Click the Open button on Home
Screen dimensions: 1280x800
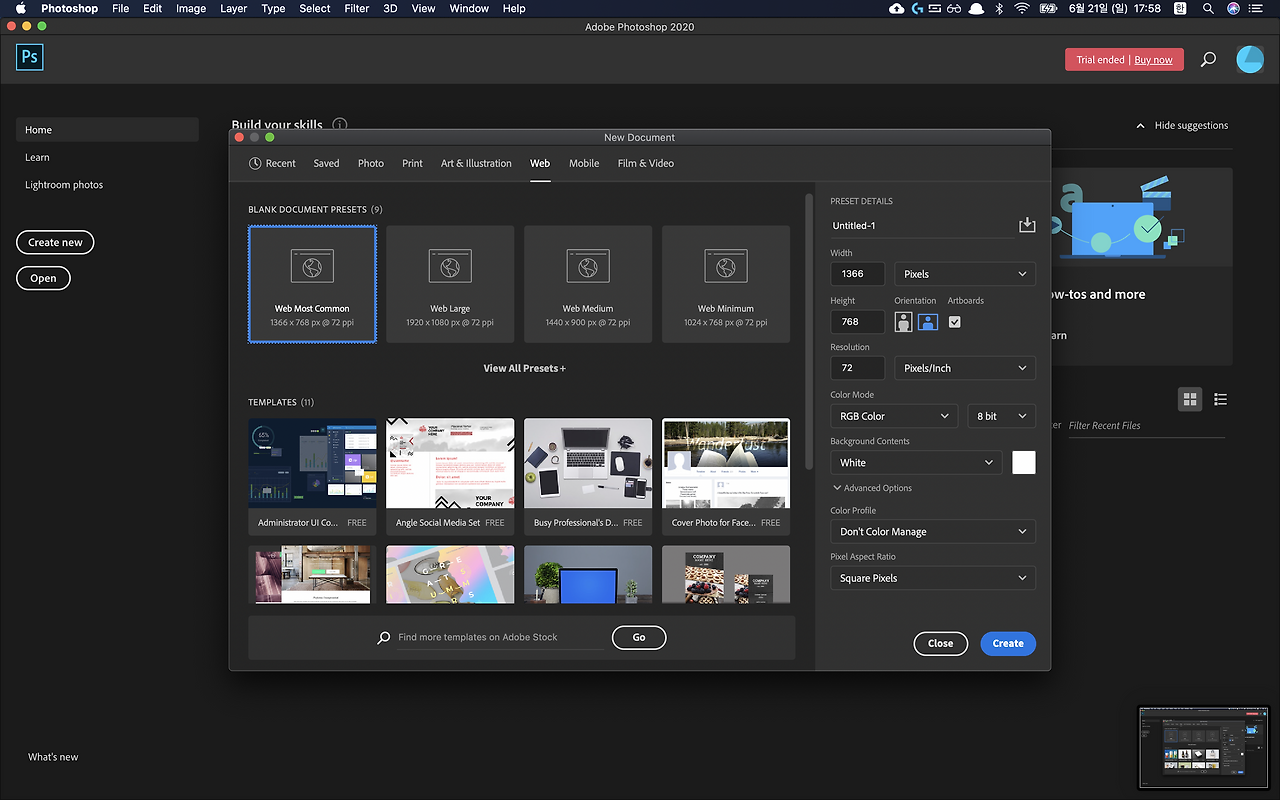click(x=43, y=278)
